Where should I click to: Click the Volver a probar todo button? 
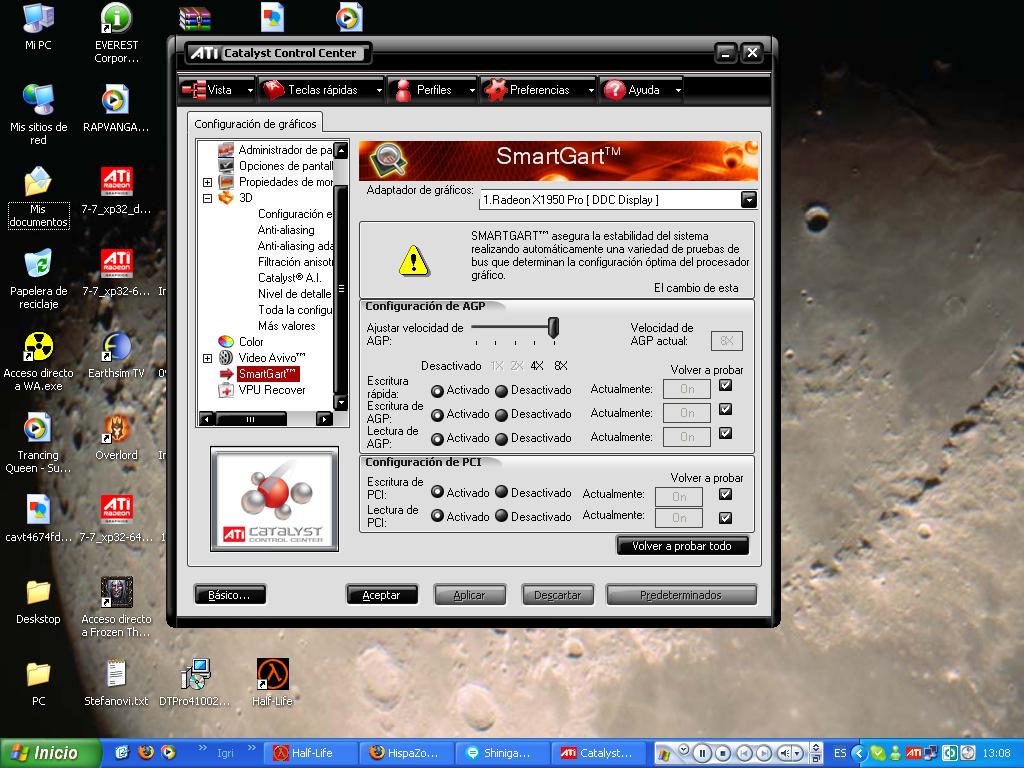click(682, 546)
